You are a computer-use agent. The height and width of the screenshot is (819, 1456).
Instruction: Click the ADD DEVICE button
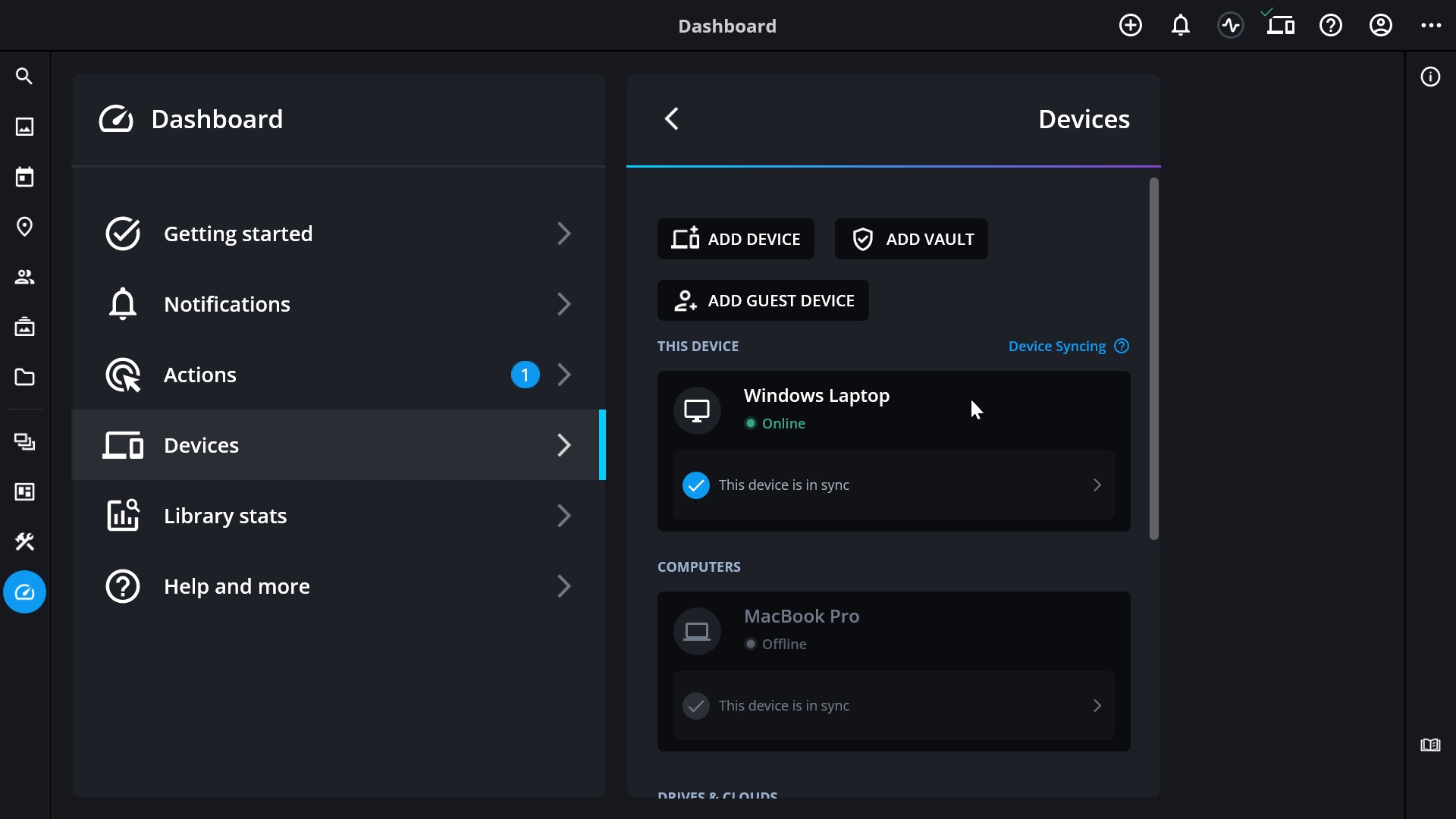(x=736, y=239)
